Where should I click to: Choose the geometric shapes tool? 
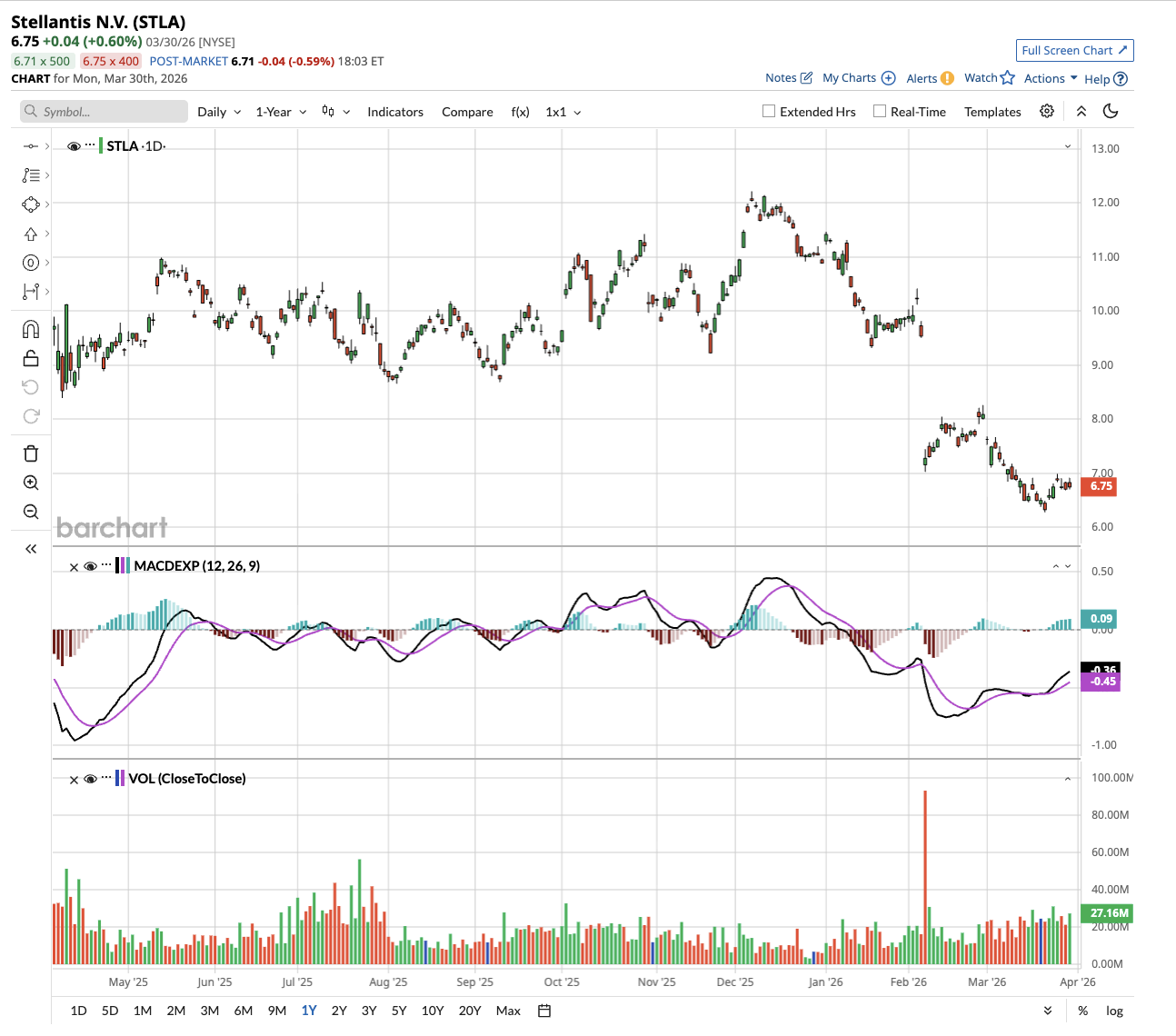pyautogui.click(x=31, y=204)
